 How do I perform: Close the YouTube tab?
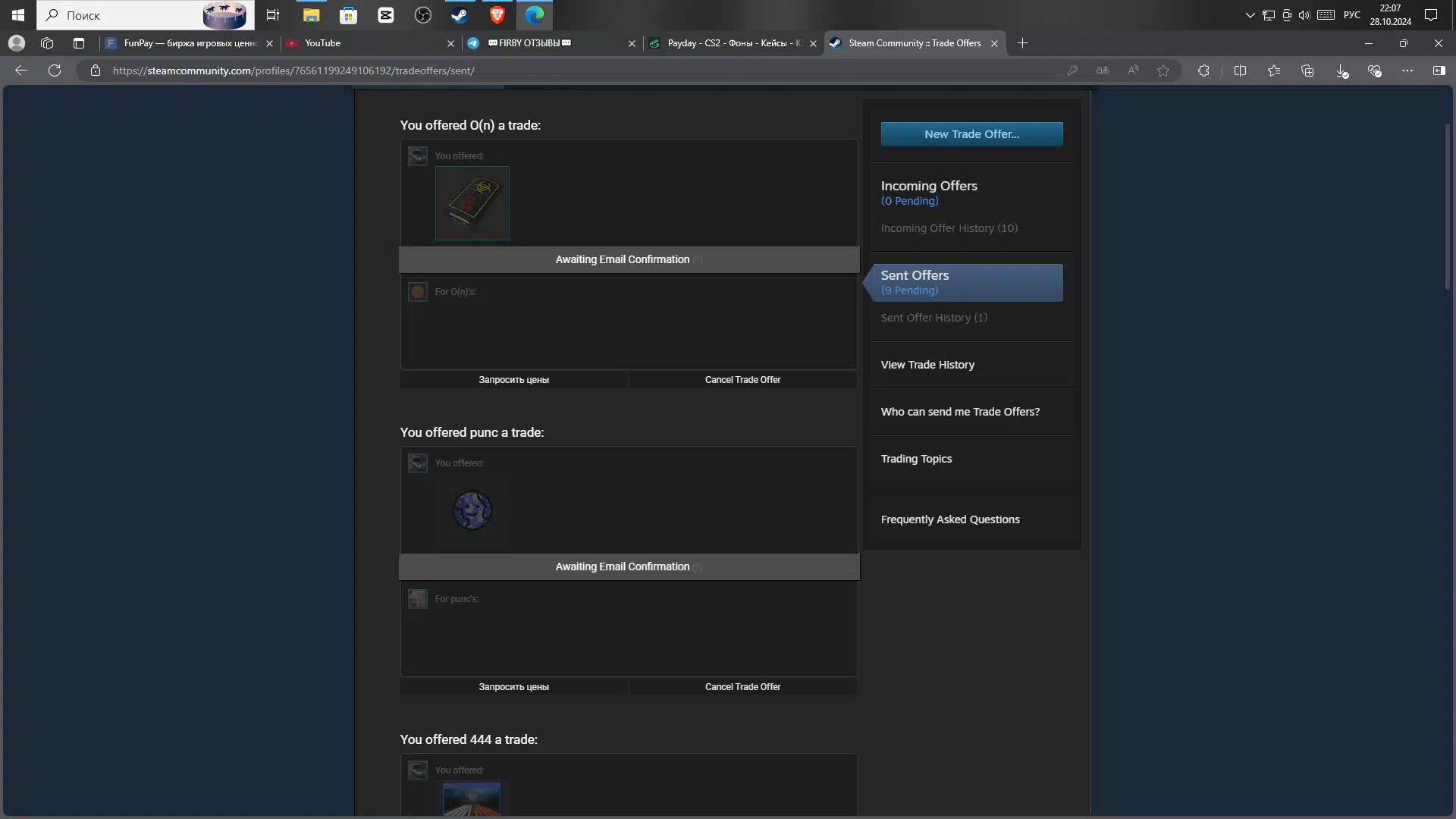[x=450, y=44]
